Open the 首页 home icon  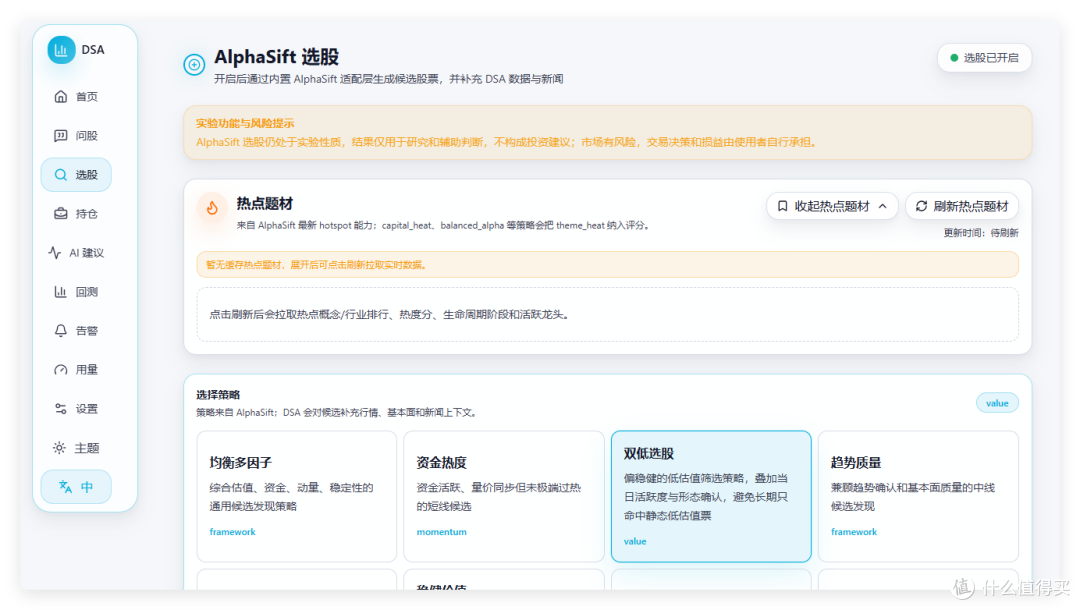click(61, 96)
